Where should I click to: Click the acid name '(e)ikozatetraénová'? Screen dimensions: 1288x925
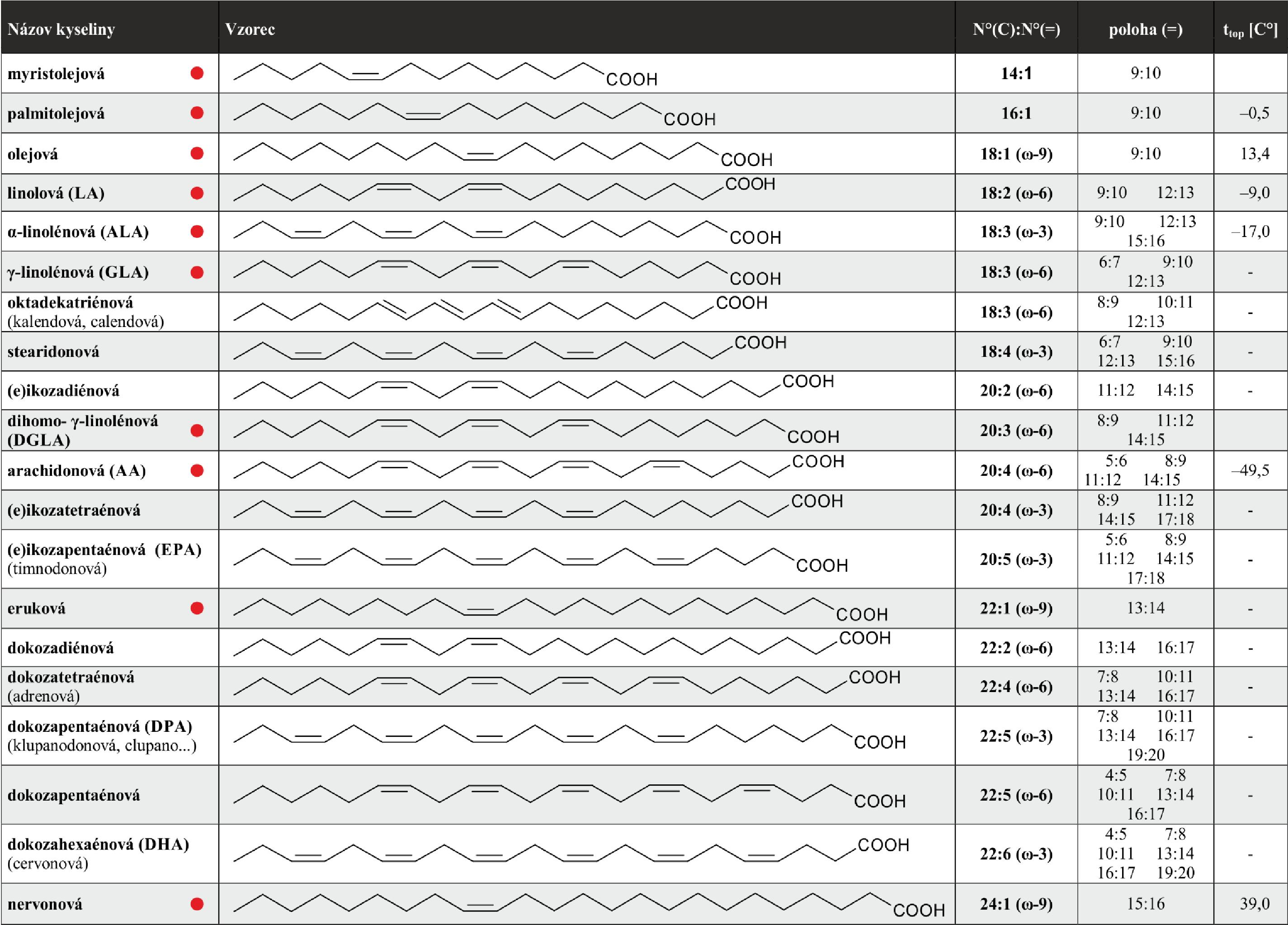[x=73, y=510]
